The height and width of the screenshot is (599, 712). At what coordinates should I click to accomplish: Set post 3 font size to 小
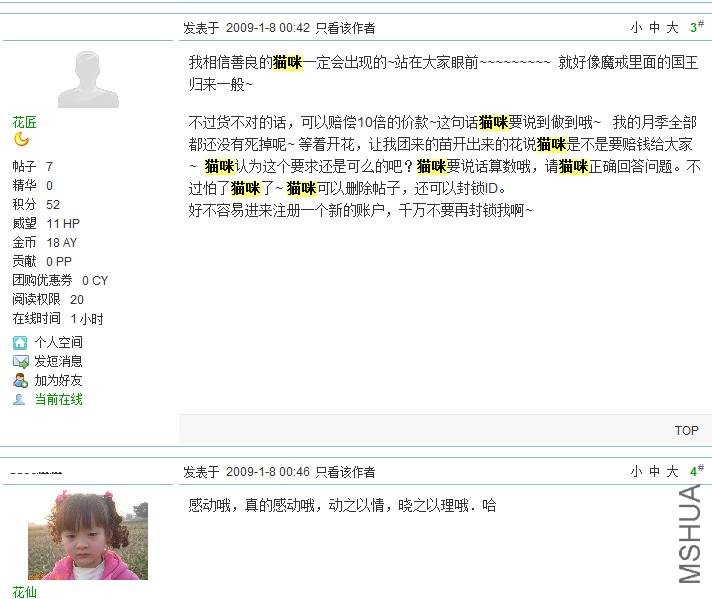click(x=636, y=28)
